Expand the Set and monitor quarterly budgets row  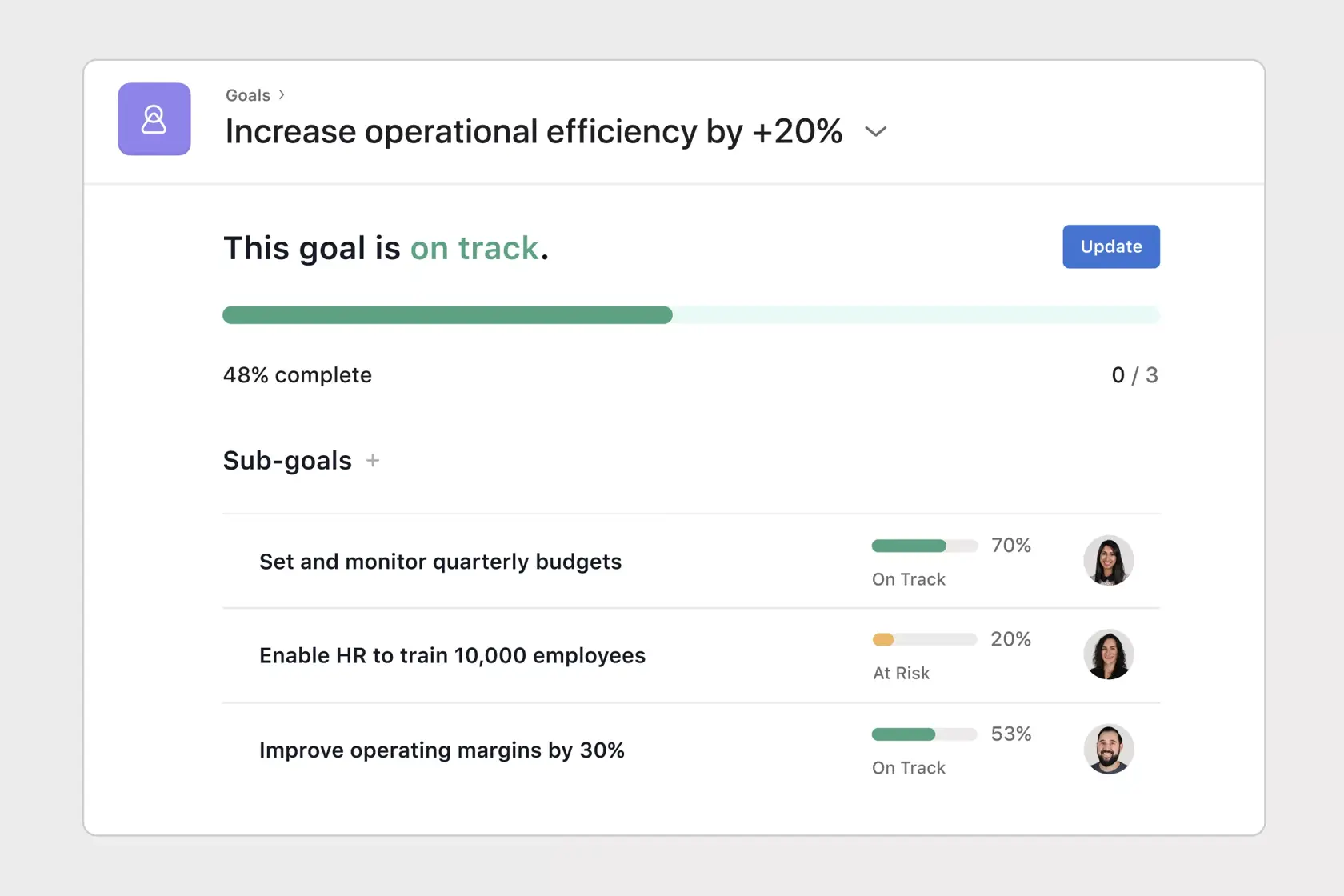click(440, 561)
